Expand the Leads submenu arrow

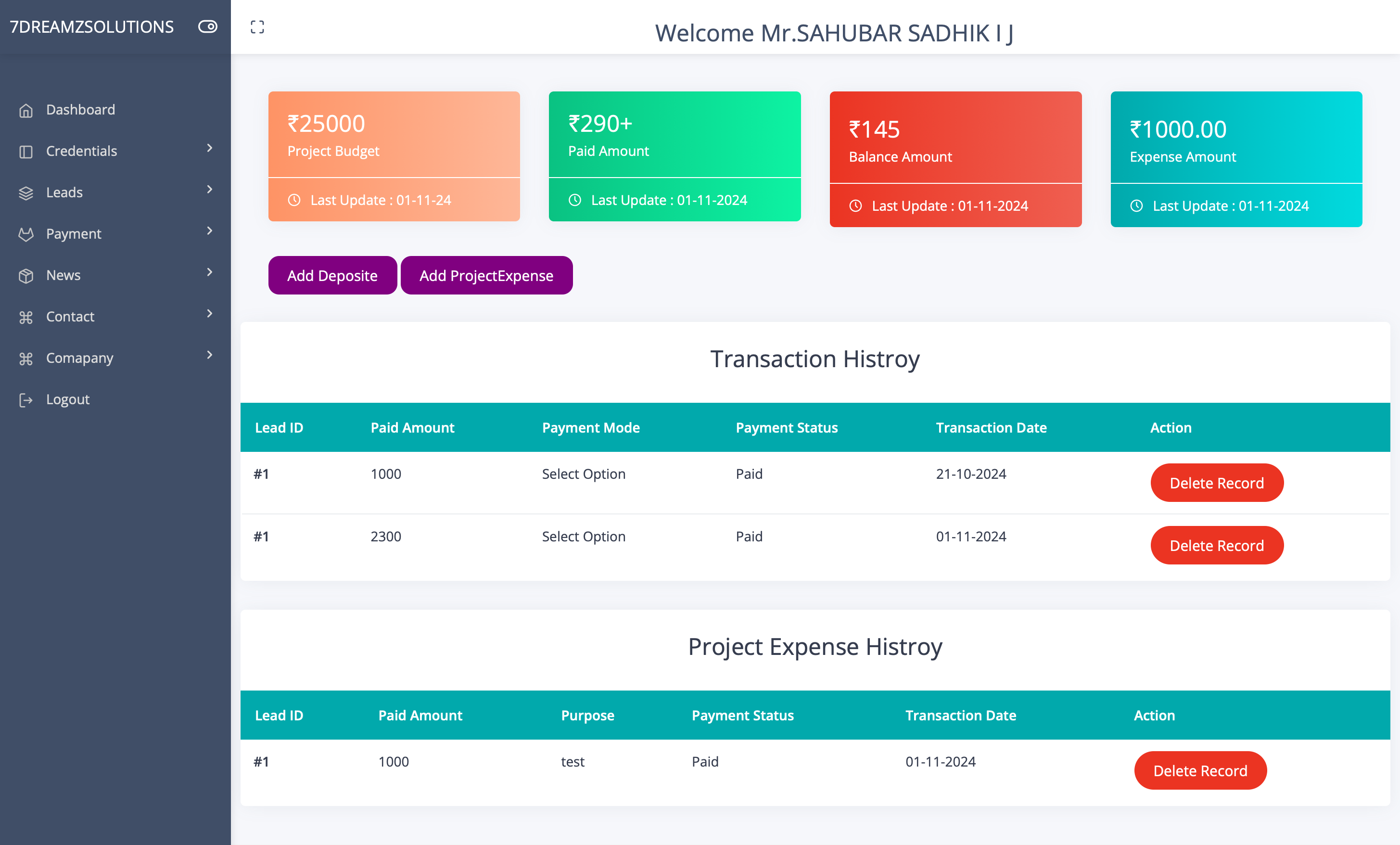click(210, 189)
